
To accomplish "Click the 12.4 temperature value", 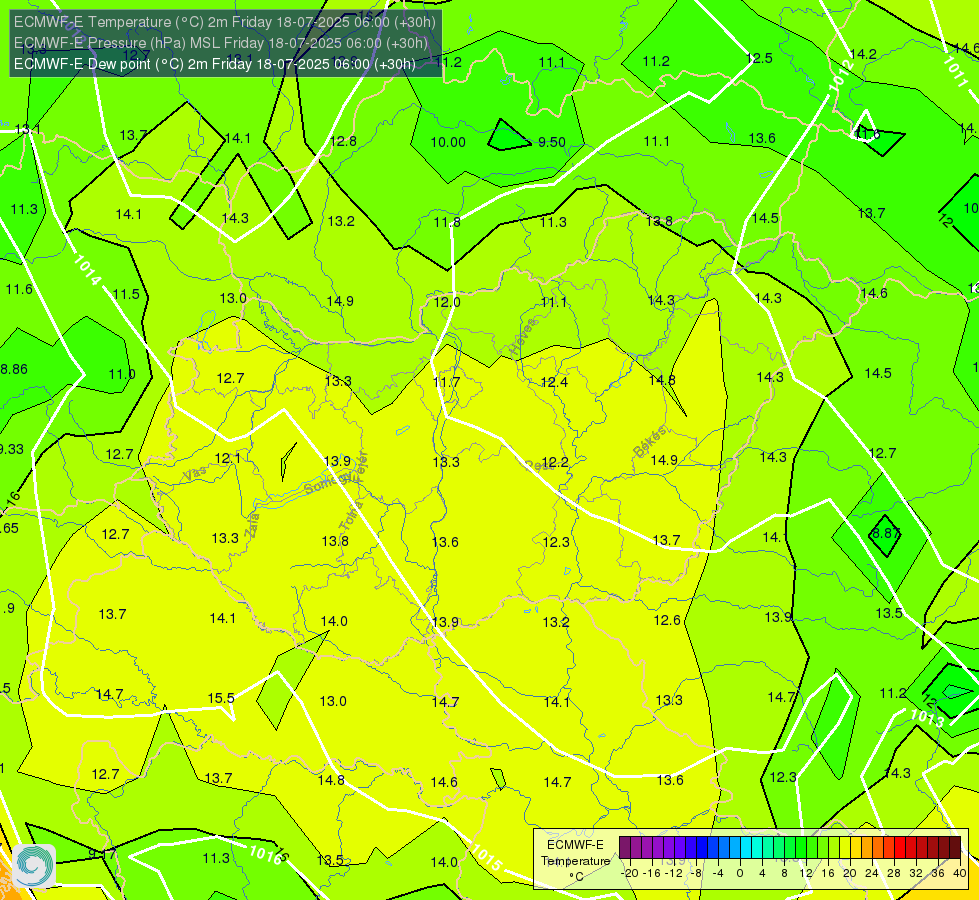I will point(554,382).
